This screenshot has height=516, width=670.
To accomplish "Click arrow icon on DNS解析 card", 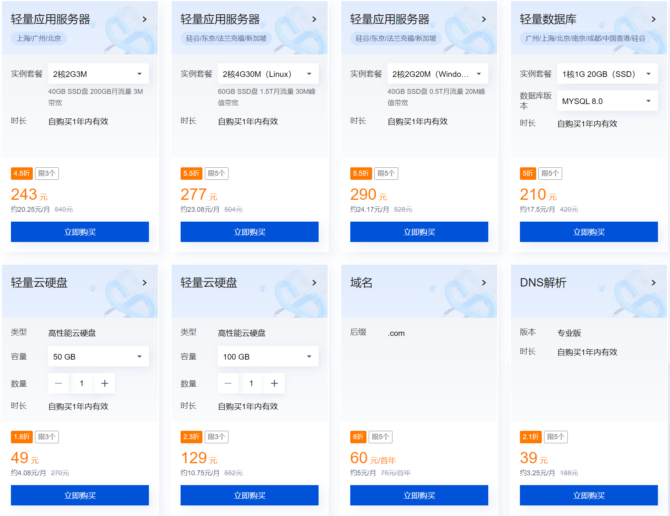I will click(654, 283).
